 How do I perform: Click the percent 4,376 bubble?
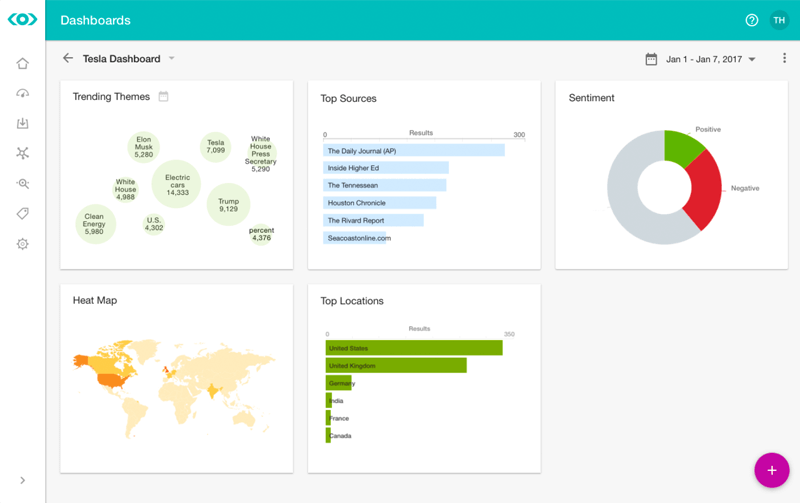[x=261, y=234]
